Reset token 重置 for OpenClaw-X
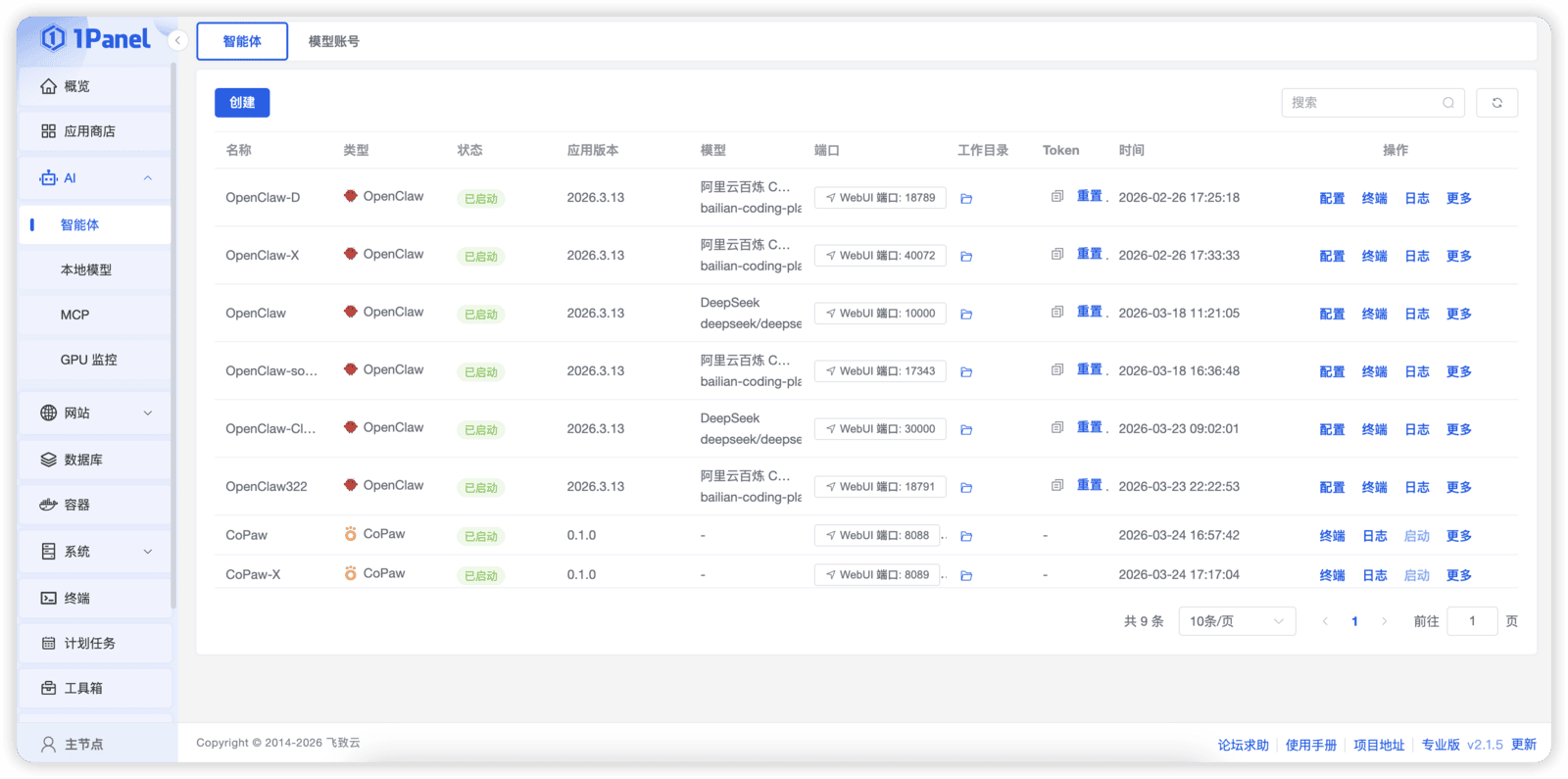The height and width of the screenshot is (779, 1568). point(1090,254)
